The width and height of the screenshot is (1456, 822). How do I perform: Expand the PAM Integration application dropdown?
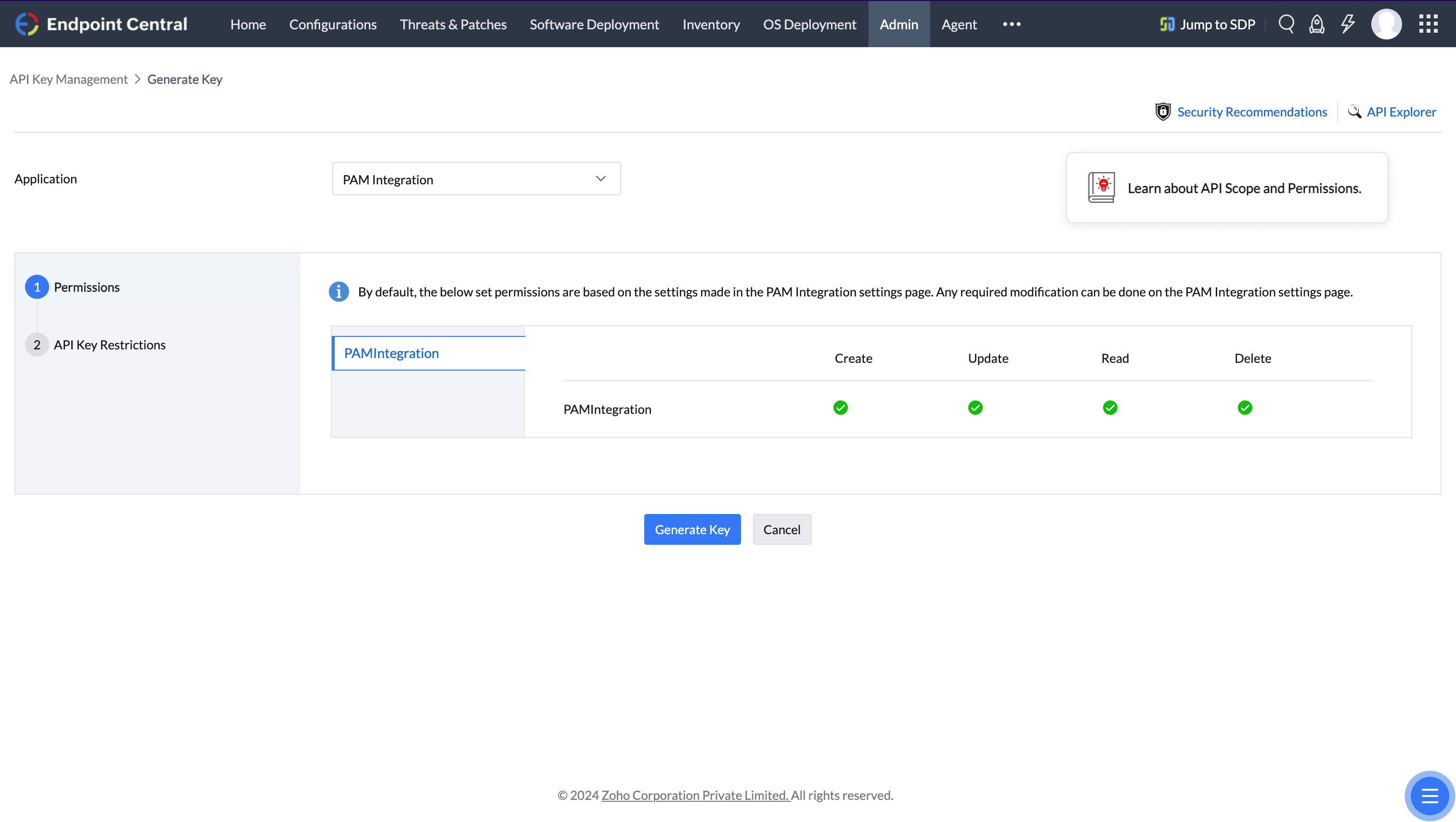click(476, 179)
